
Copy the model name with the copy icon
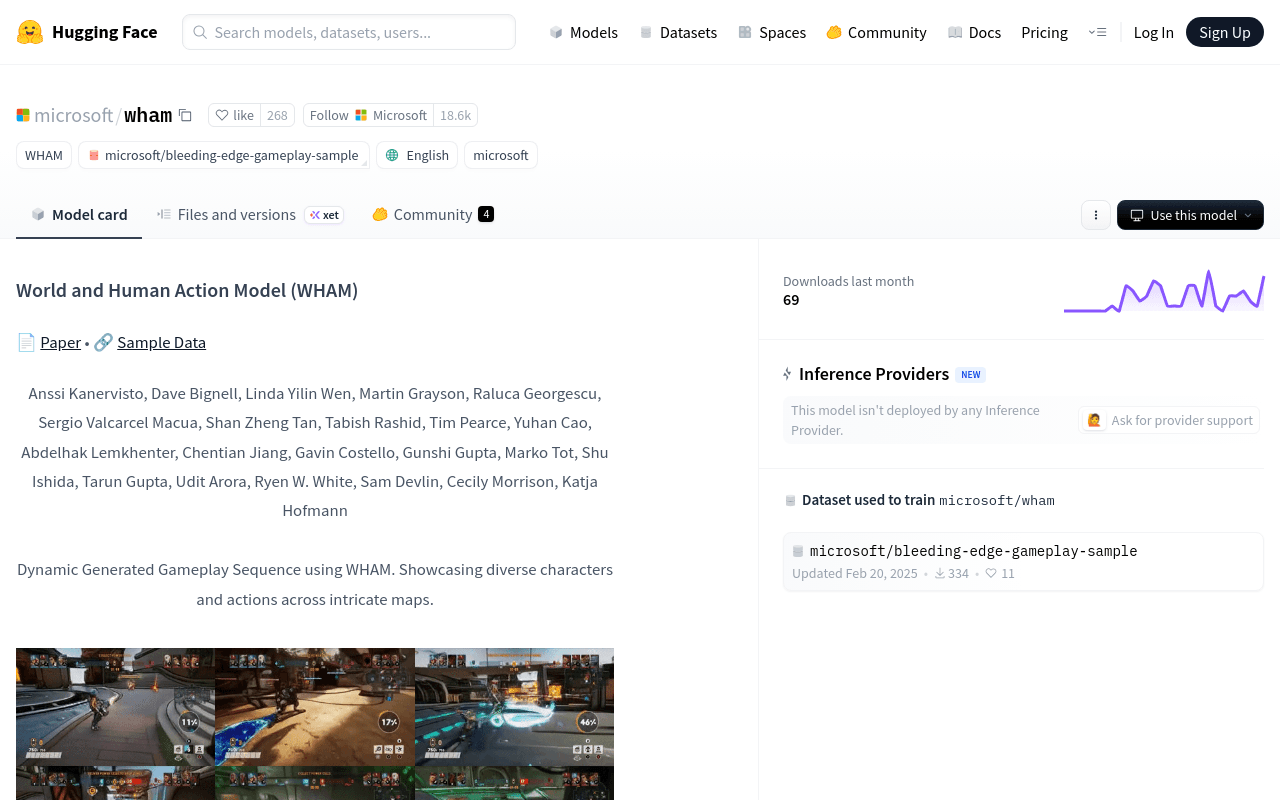[185, 115]
